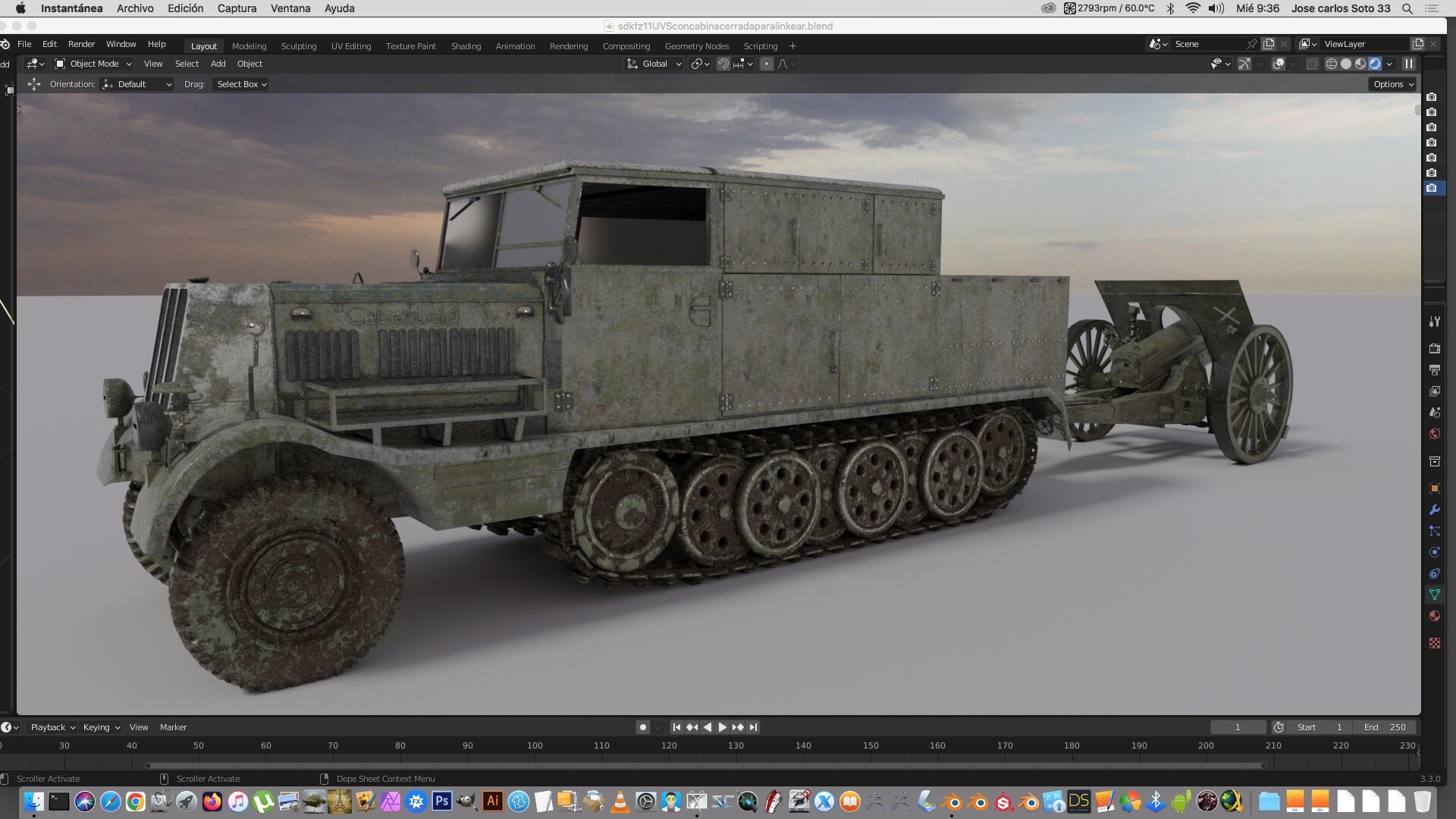Open the Physics properties tab
The width and height of the screenshot is (1456, 819).
click(x=1434, y=552)
